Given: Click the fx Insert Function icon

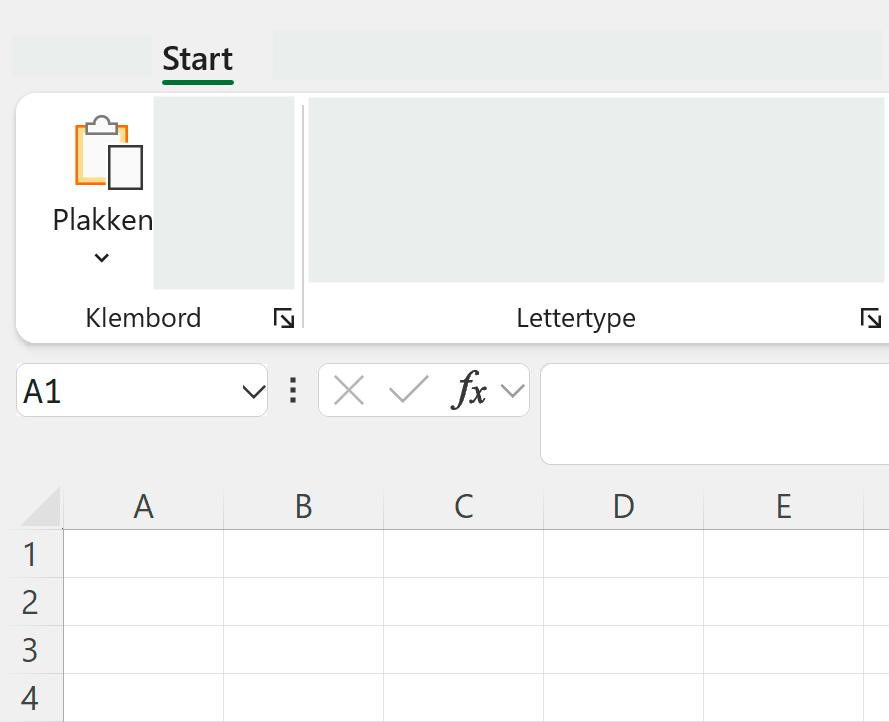Looking at the screenshot, I should point(469,390).
